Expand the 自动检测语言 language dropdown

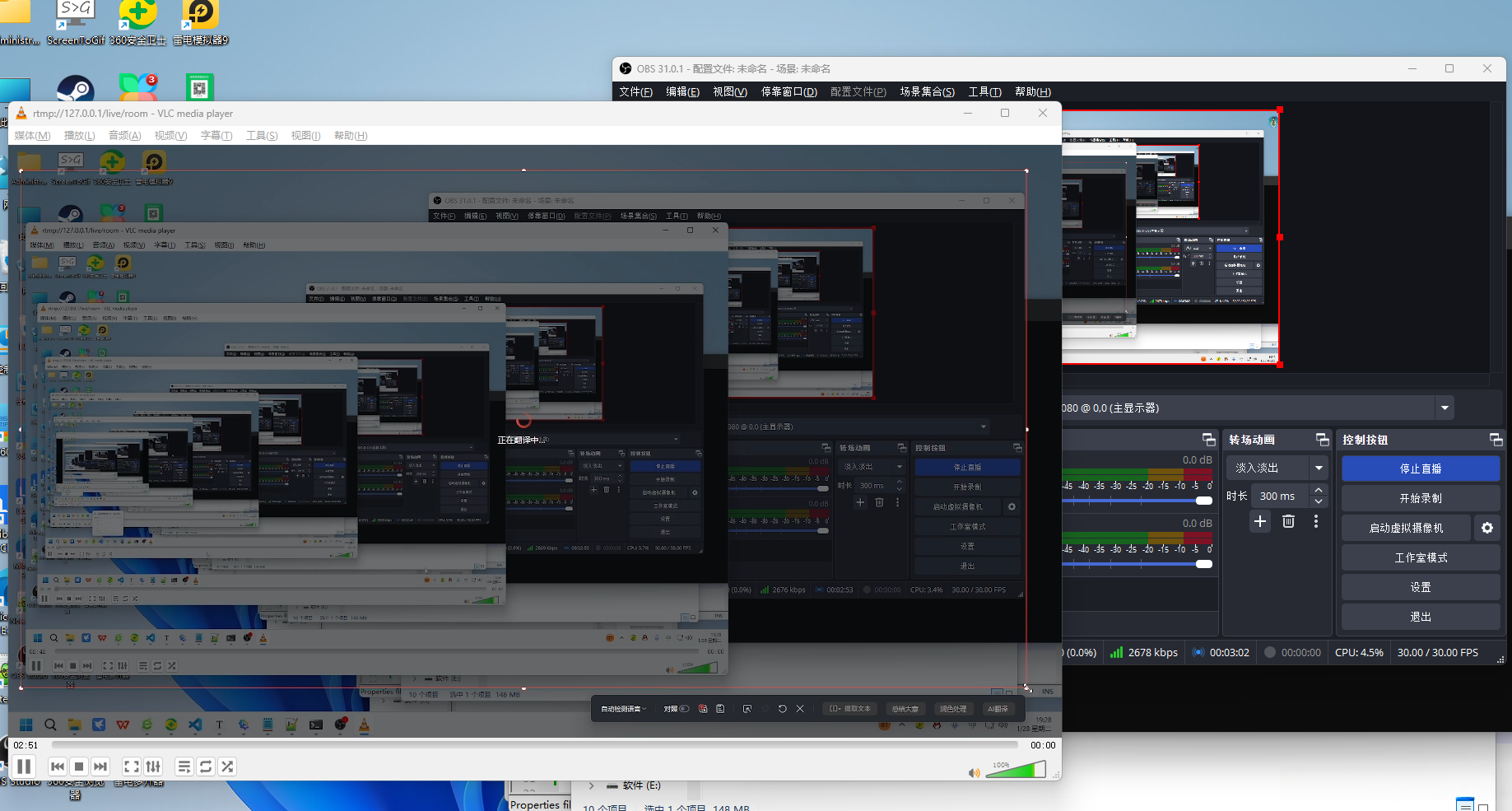tap(623, 709)
